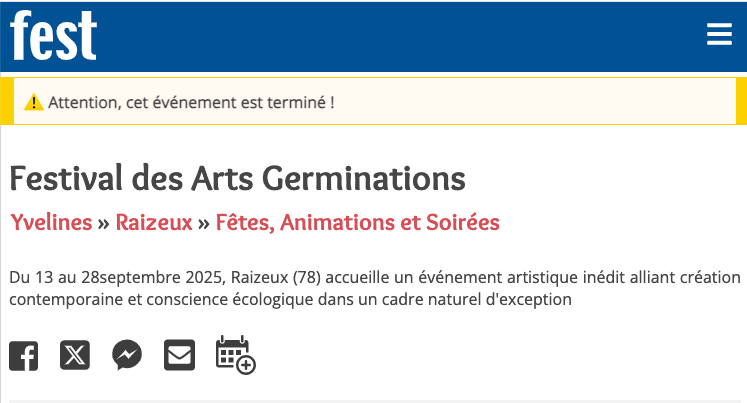The height and width of the screenshot is (403, 747).
Task: Click the » separator after Raizeux
Action: coord(204,222)
